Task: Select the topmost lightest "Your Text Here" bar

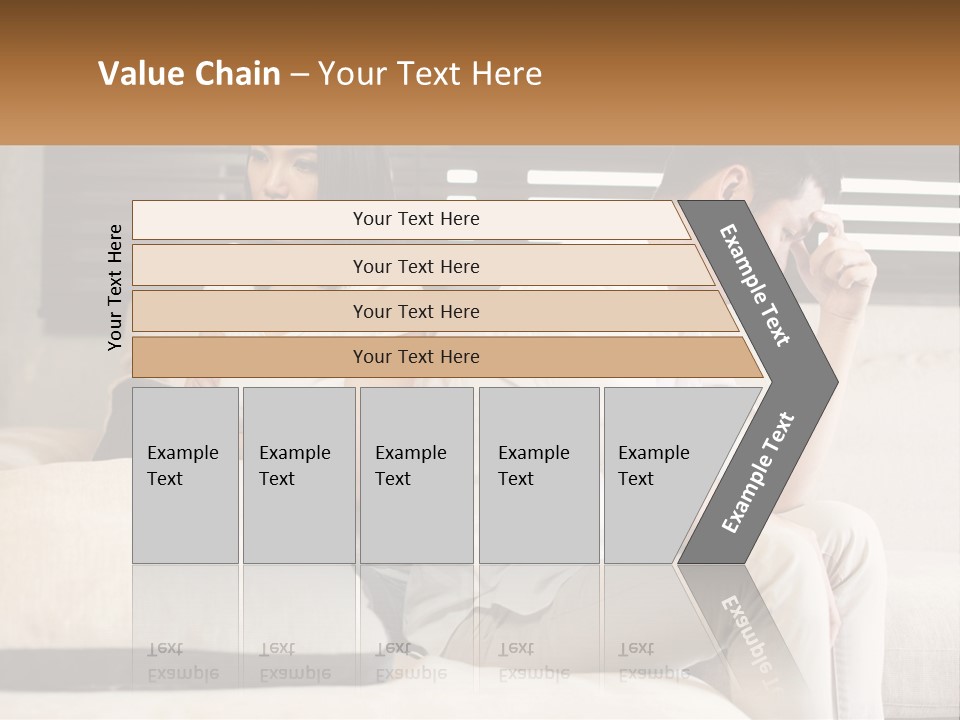Action: pos(415,219)
